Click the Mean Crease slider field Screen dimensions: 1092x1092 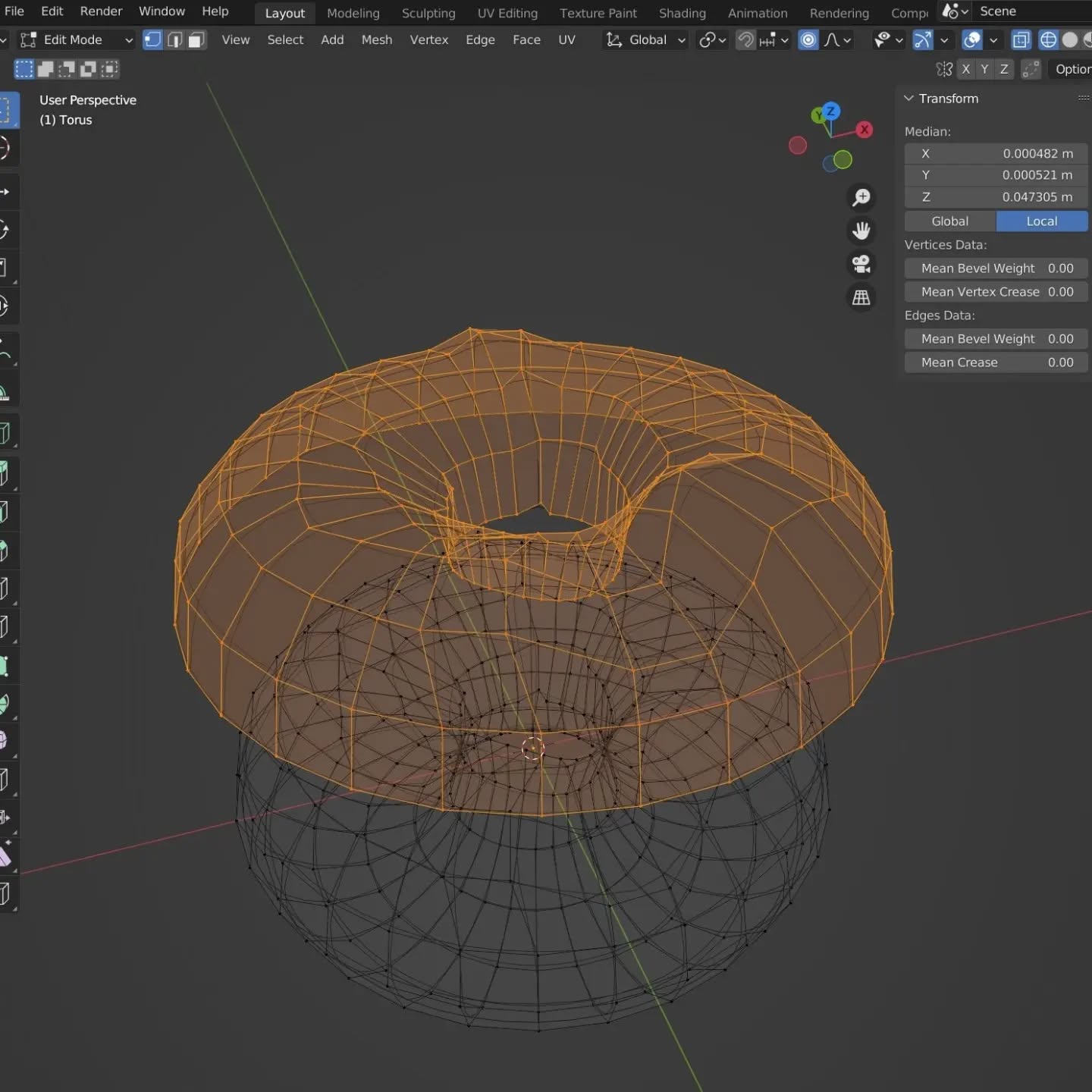point(996,362)
